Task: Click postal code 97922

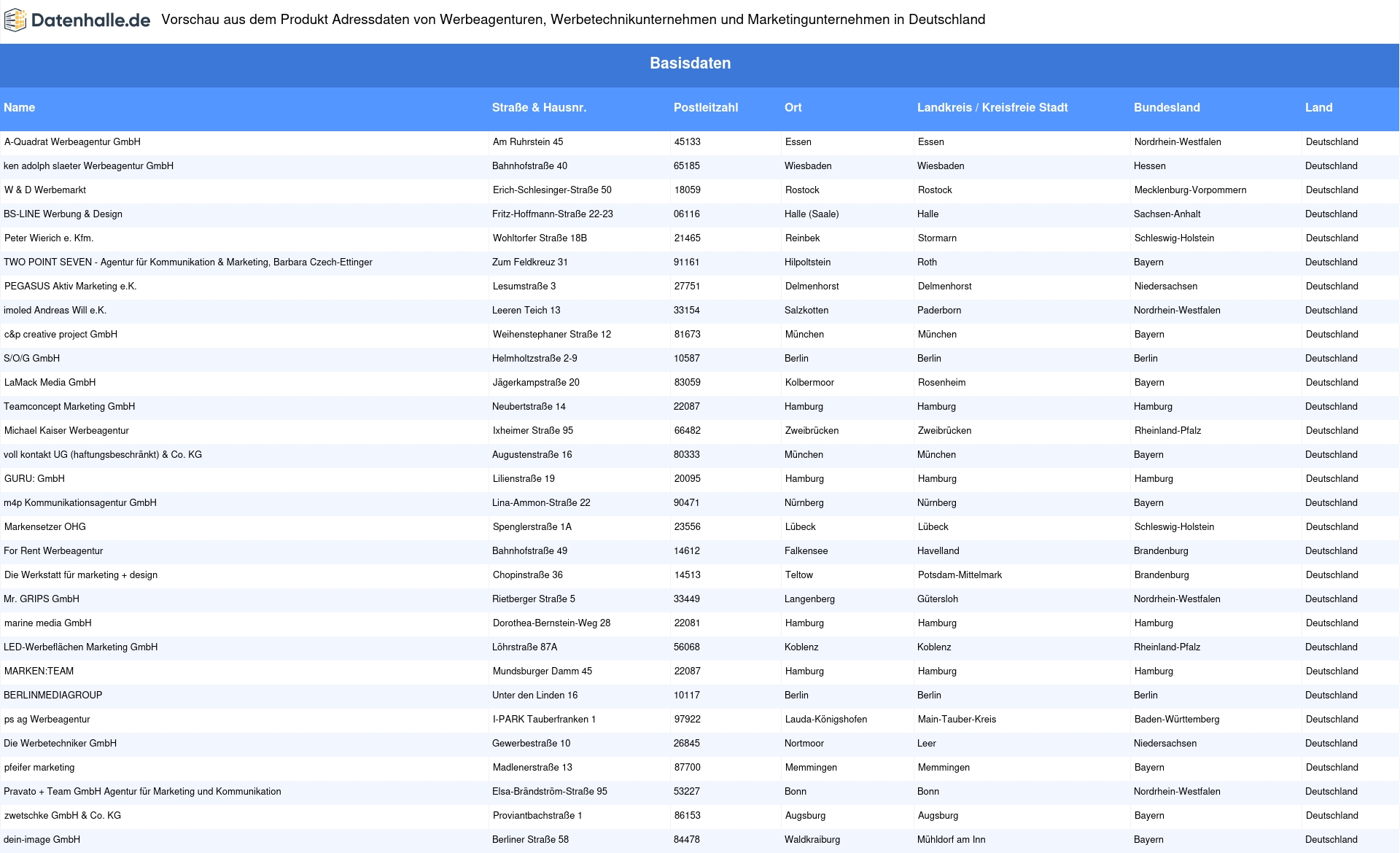Action: 688,720
